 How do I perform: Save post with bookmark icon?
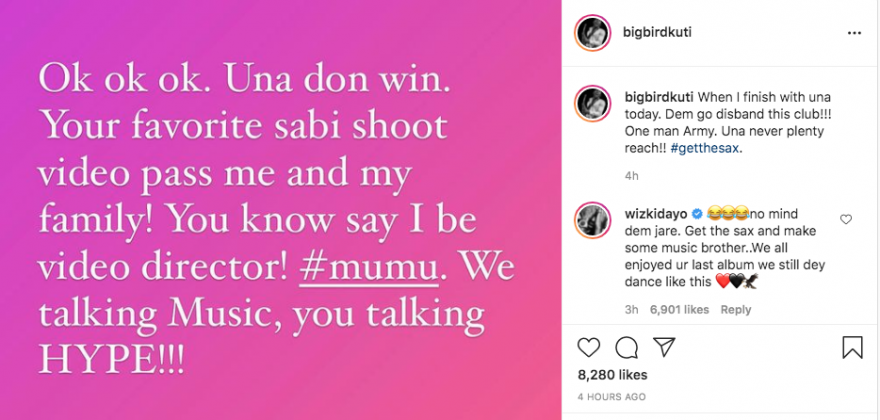(x=852, y=347)
